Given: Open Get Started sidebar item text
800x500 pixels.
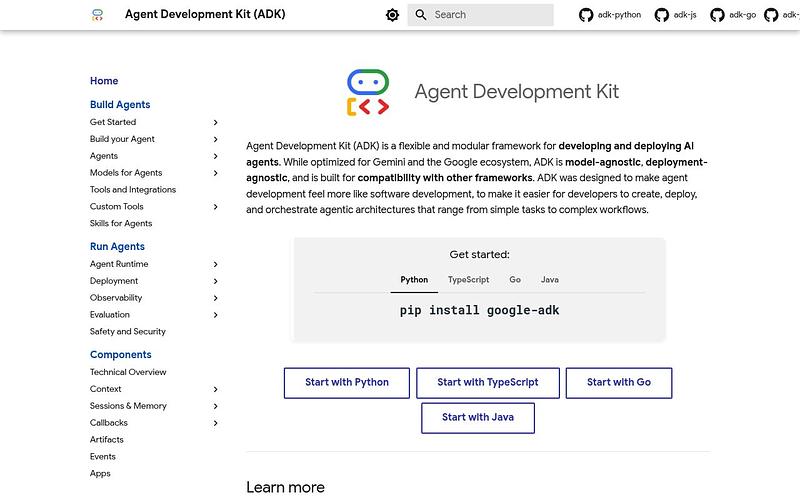Looking at the screenshot, I should 113,122.
